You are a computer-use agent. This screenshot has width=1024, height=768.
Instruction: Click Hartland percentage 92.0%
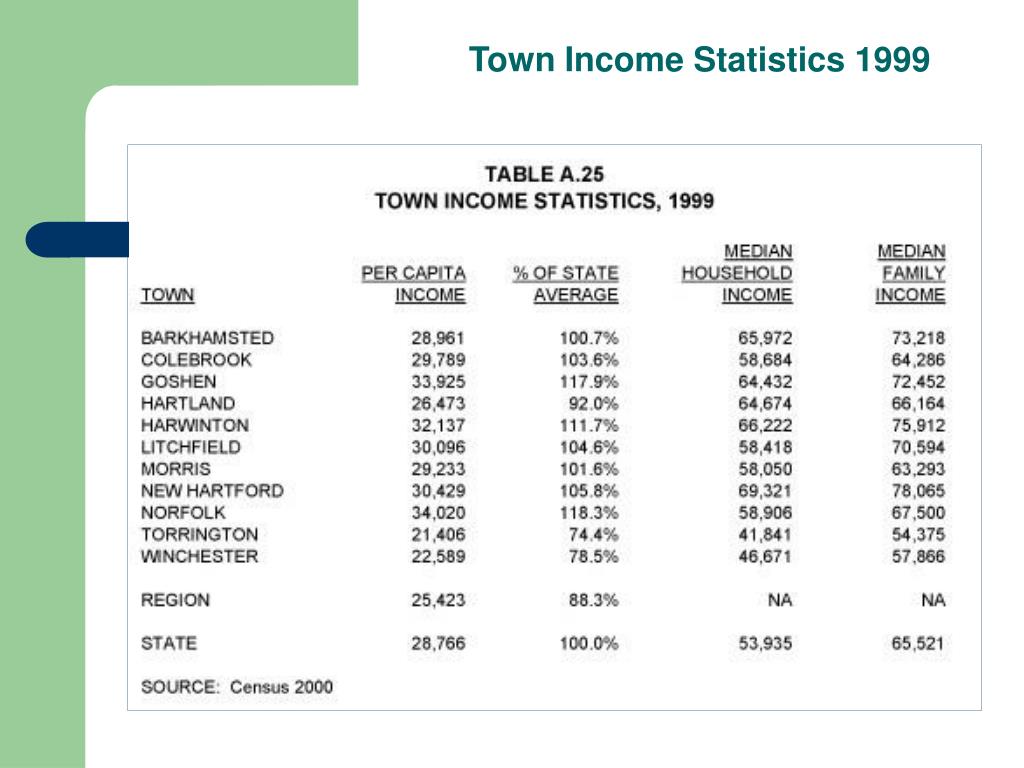593,404
